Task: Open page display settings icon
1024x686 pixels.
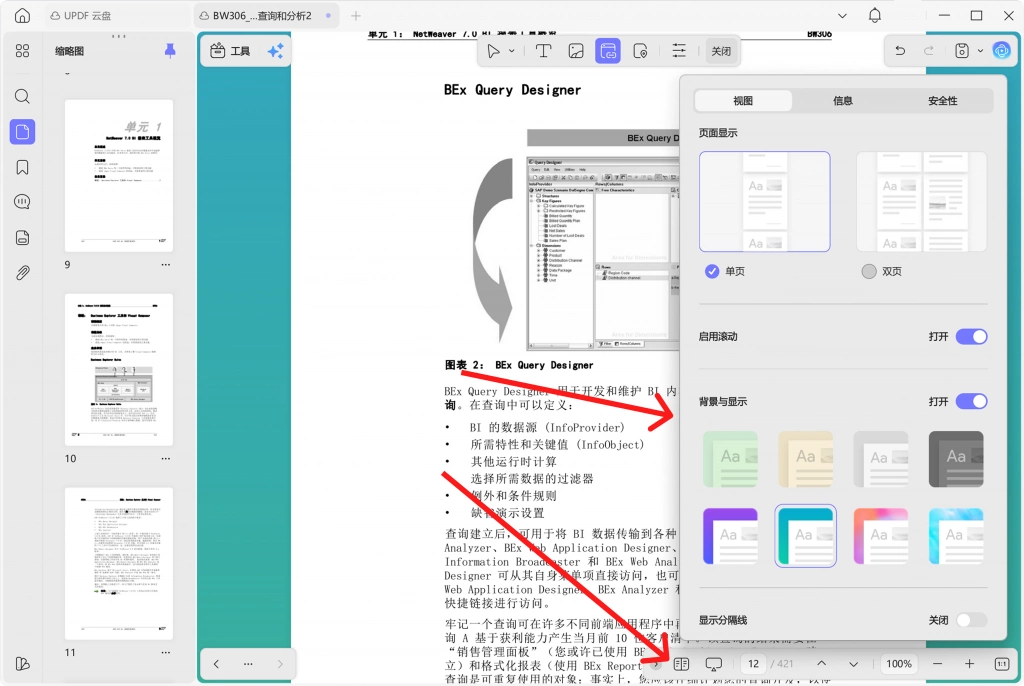Action: tap(681, 664)
